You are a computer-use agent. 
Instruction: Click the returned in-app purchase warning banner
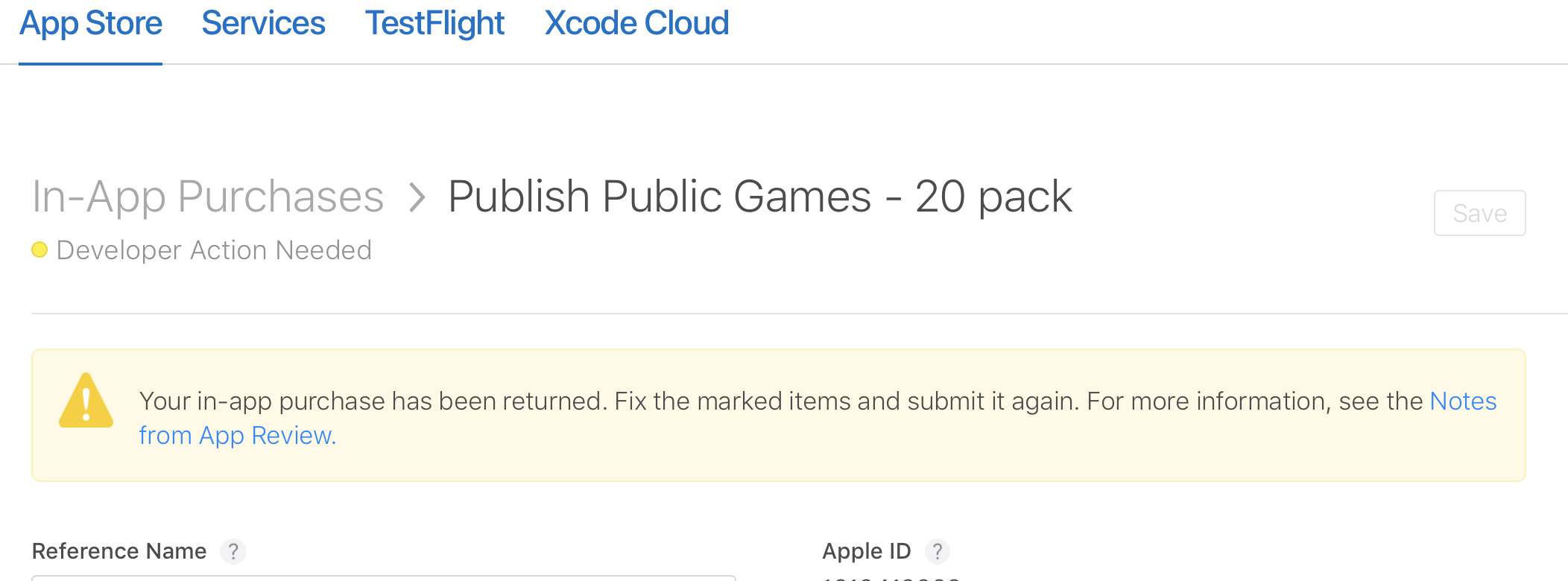[x=779, y=415]
